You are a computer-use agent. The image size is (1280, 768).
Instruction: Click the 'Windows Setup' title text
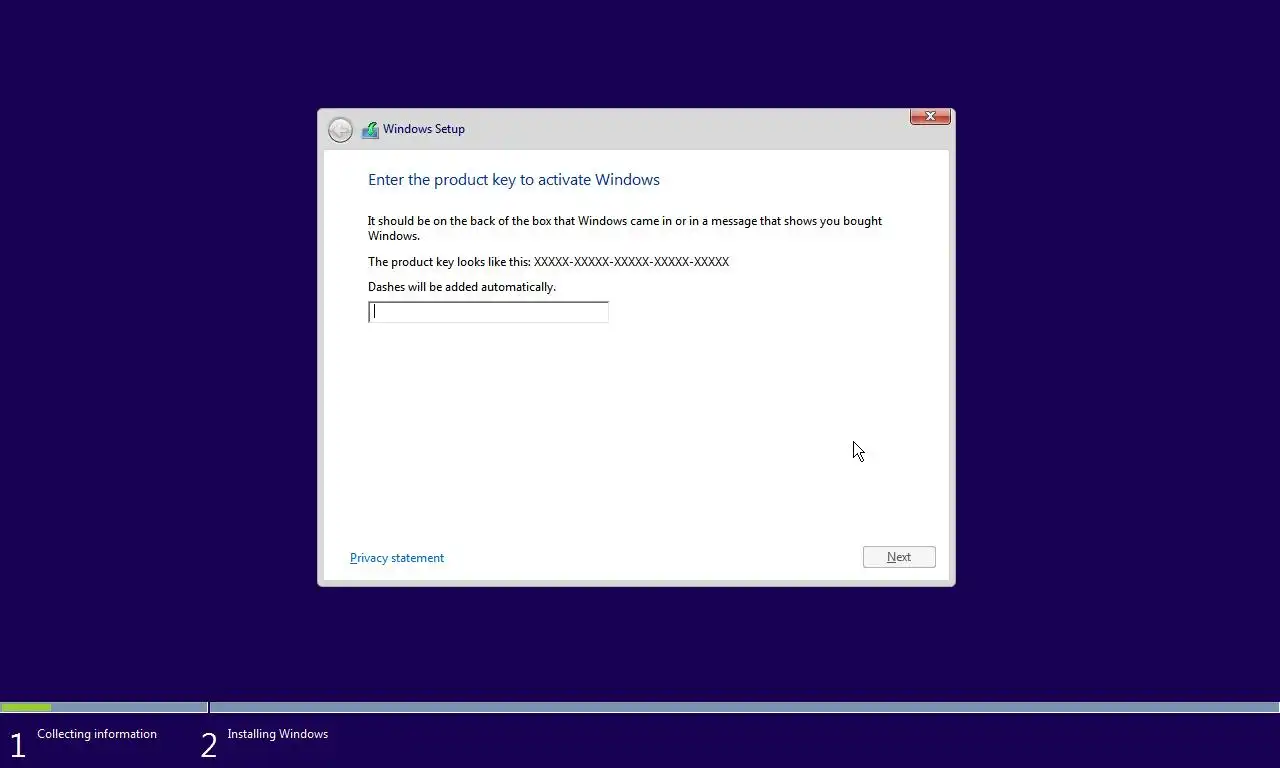[x=424, y=129]
